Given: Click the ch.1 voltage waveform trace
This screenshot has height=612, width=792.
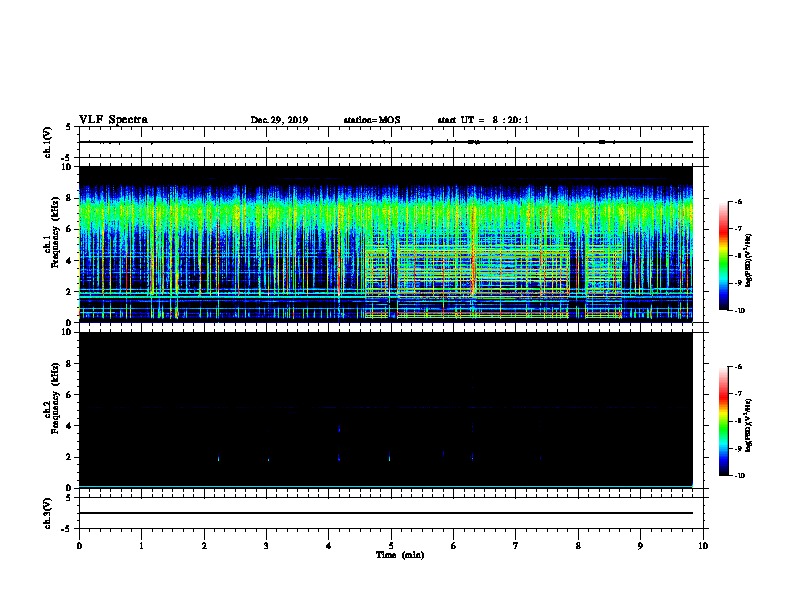Looking at the screenshot, I should [x=386, y=142].
